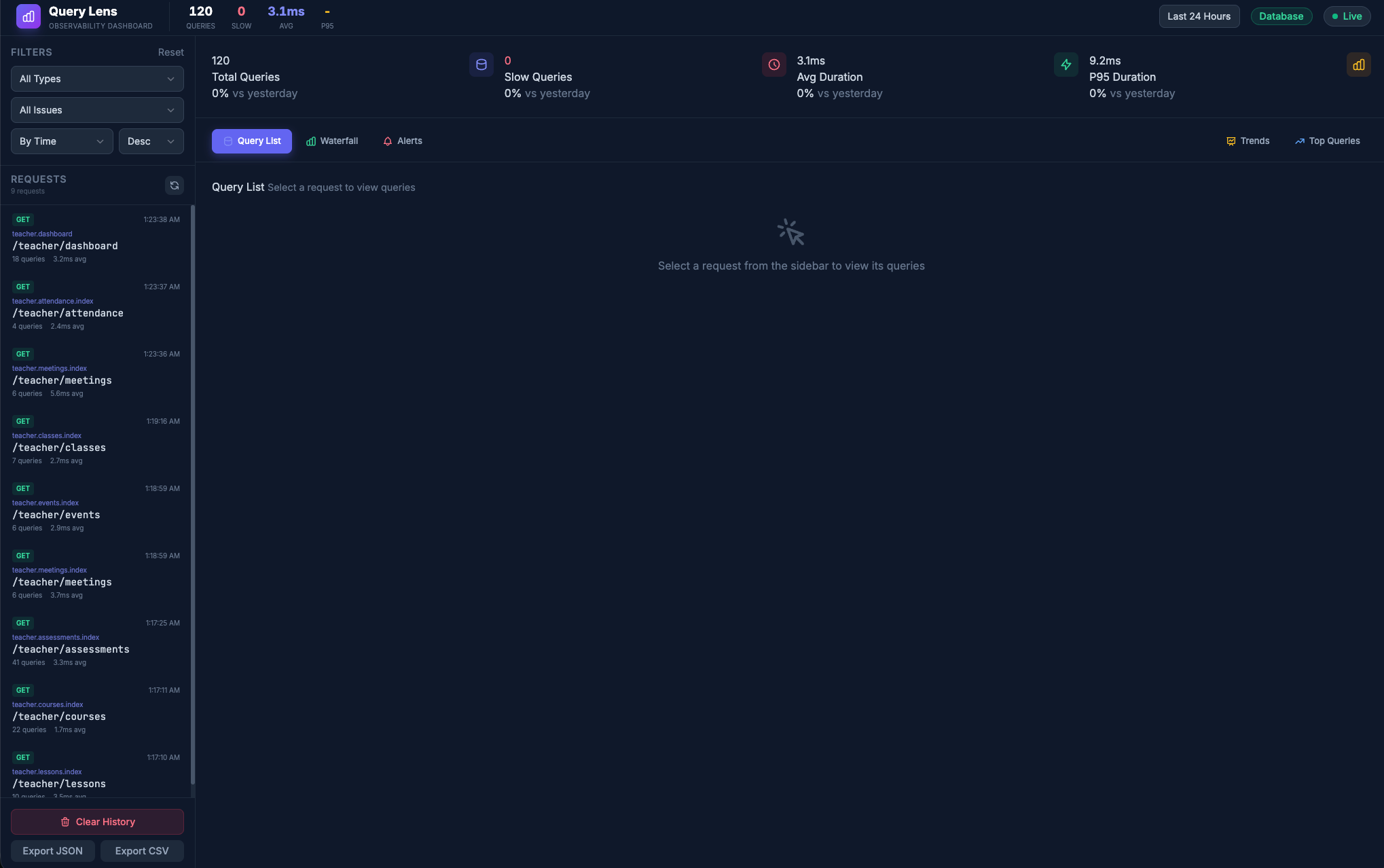
Task: Click the database icon on Slow Queries card
Action: (x=481, y=65)
